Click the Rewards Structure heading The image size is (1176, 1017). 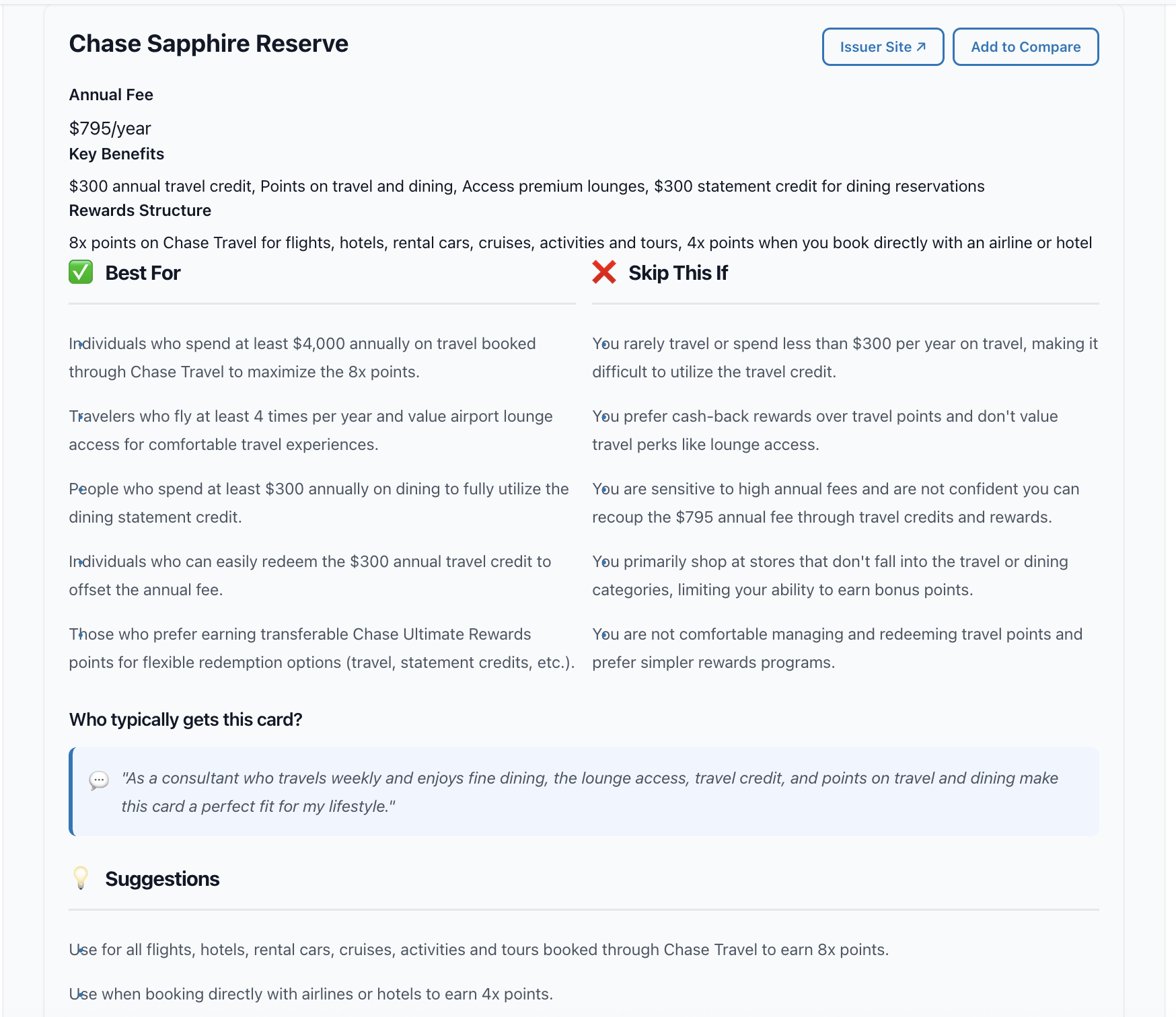[139, 210]
